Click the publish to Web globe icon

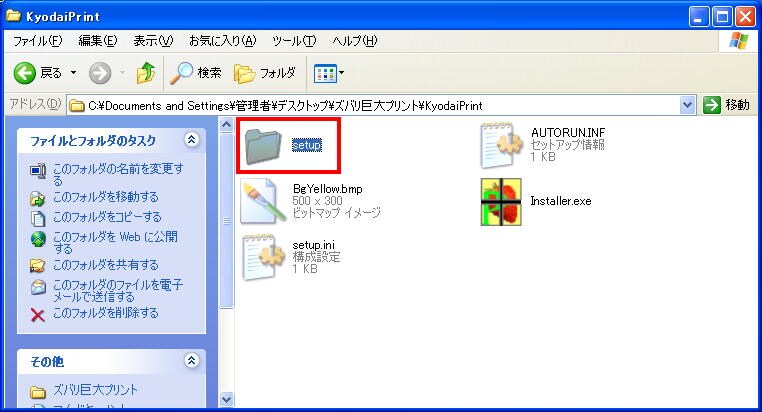(x=38, y=239)
